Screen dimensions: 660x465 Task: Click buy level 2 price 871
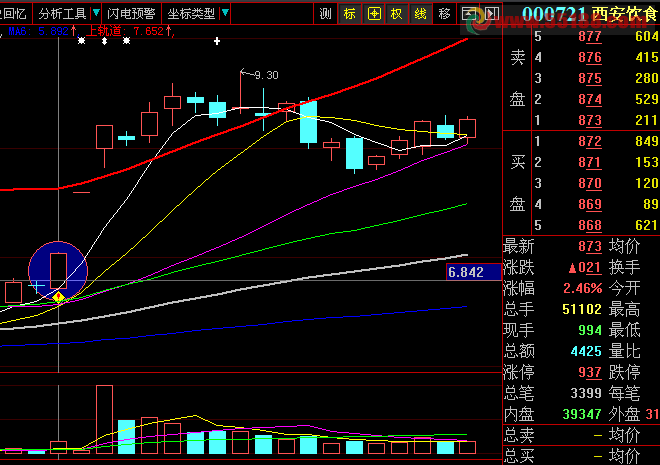pyautogui.click(x=590, y=162)
